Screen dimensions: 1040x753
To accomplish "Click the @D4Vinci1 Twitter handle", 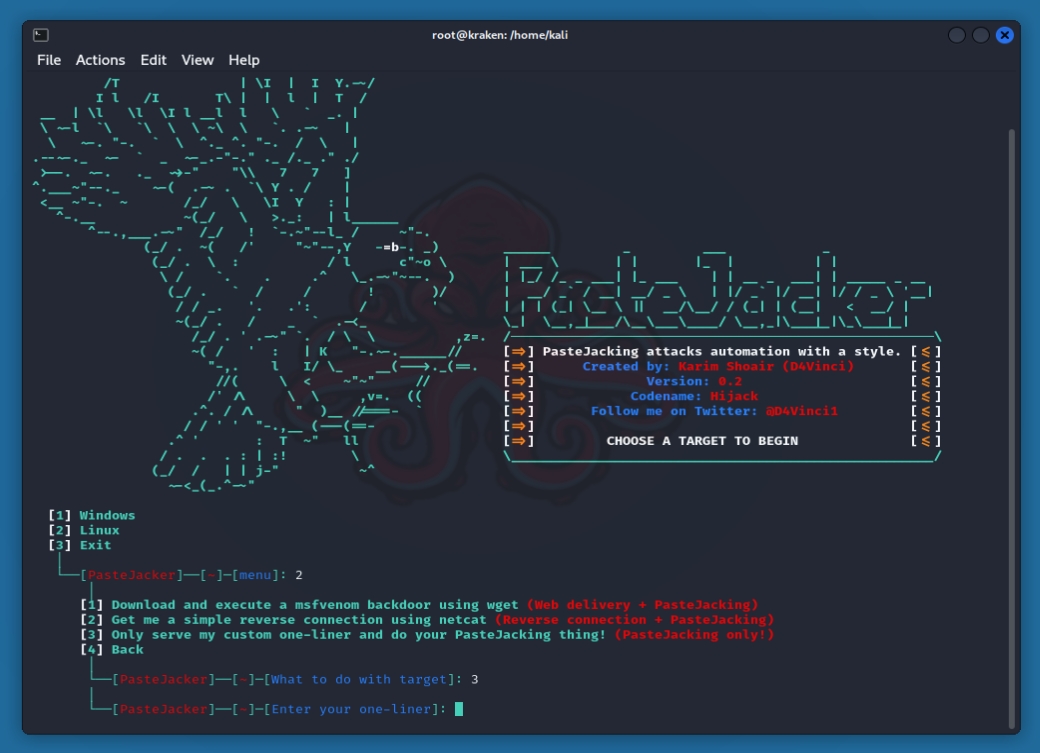I will (x=801, y=411).
